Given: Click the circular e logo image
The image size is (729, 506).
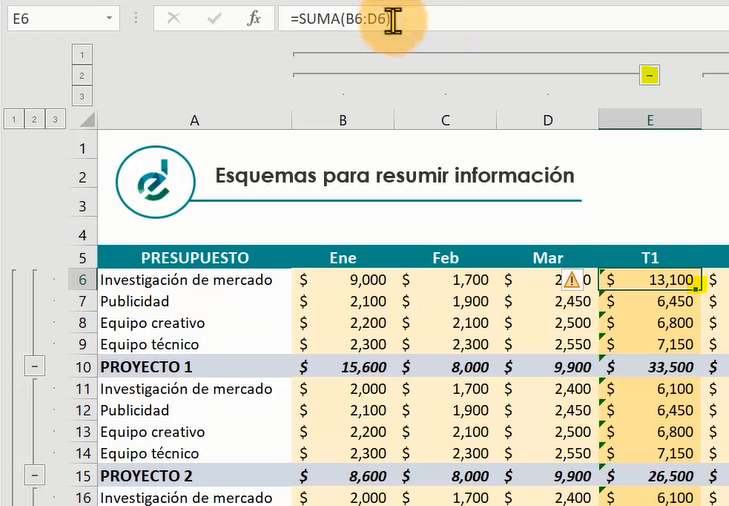Looking at the screenshot, I should pos(155,182).
